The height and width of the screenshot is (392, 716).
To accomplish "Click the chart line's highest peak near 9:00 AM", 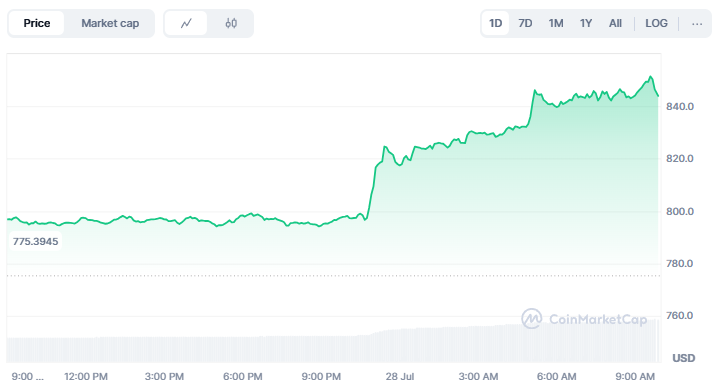I will point(651,77).
